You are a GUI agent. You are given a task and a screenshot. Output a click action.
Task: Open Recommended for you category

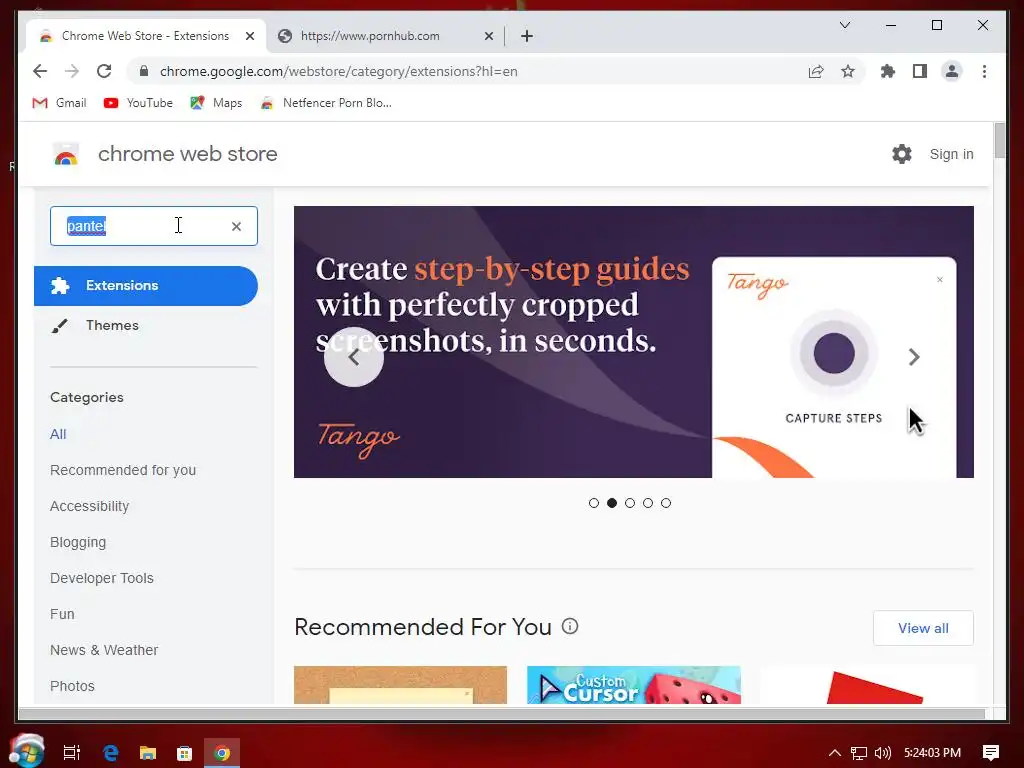click(123, 470)
